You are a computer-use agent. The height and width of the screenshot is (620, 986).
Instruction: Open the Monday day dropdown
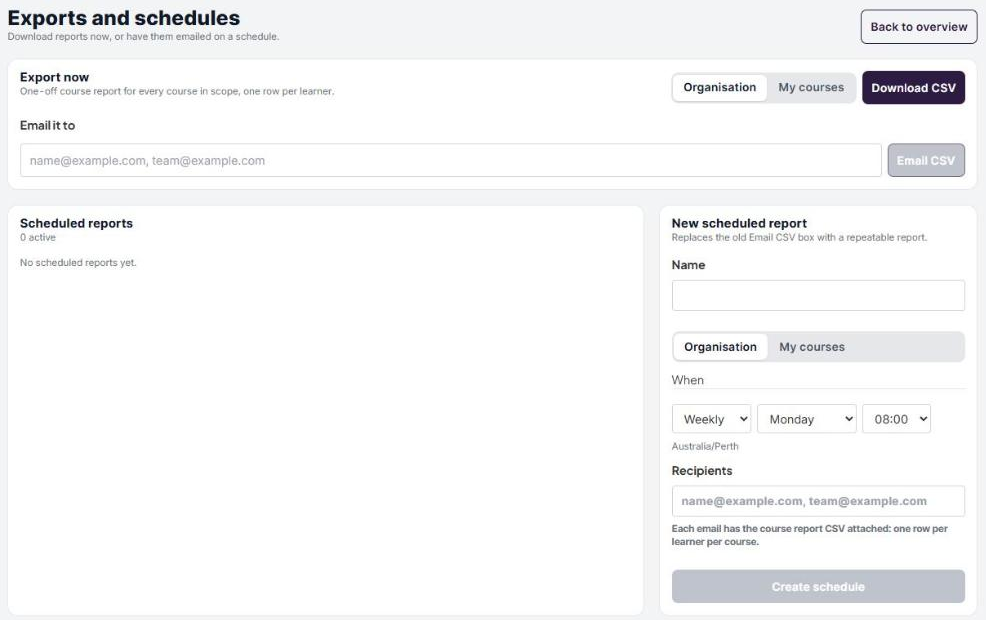coord(807,419)
